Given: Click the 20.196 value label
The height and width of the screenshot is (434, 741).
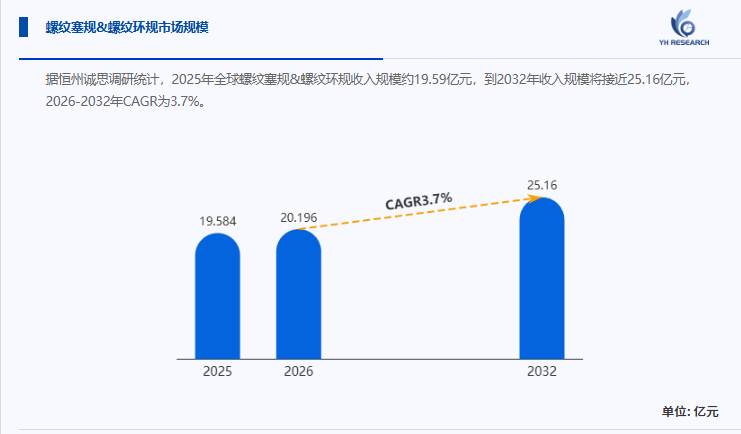Looking at the screenshot, I should point(298,218).
